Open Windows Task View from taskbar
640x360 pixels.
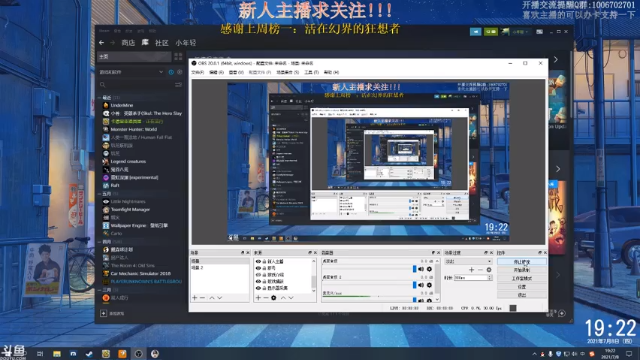coord(40,354)
